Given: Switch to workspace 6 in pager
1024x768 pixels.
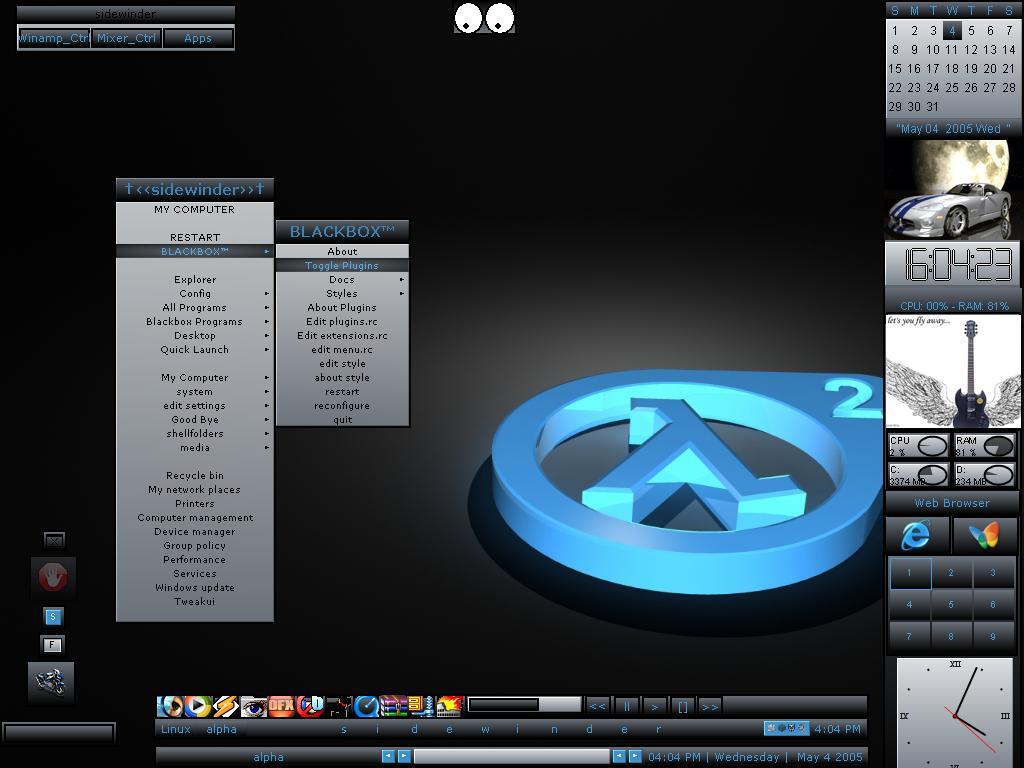Looking at the screenshot, I should [993, 605].
